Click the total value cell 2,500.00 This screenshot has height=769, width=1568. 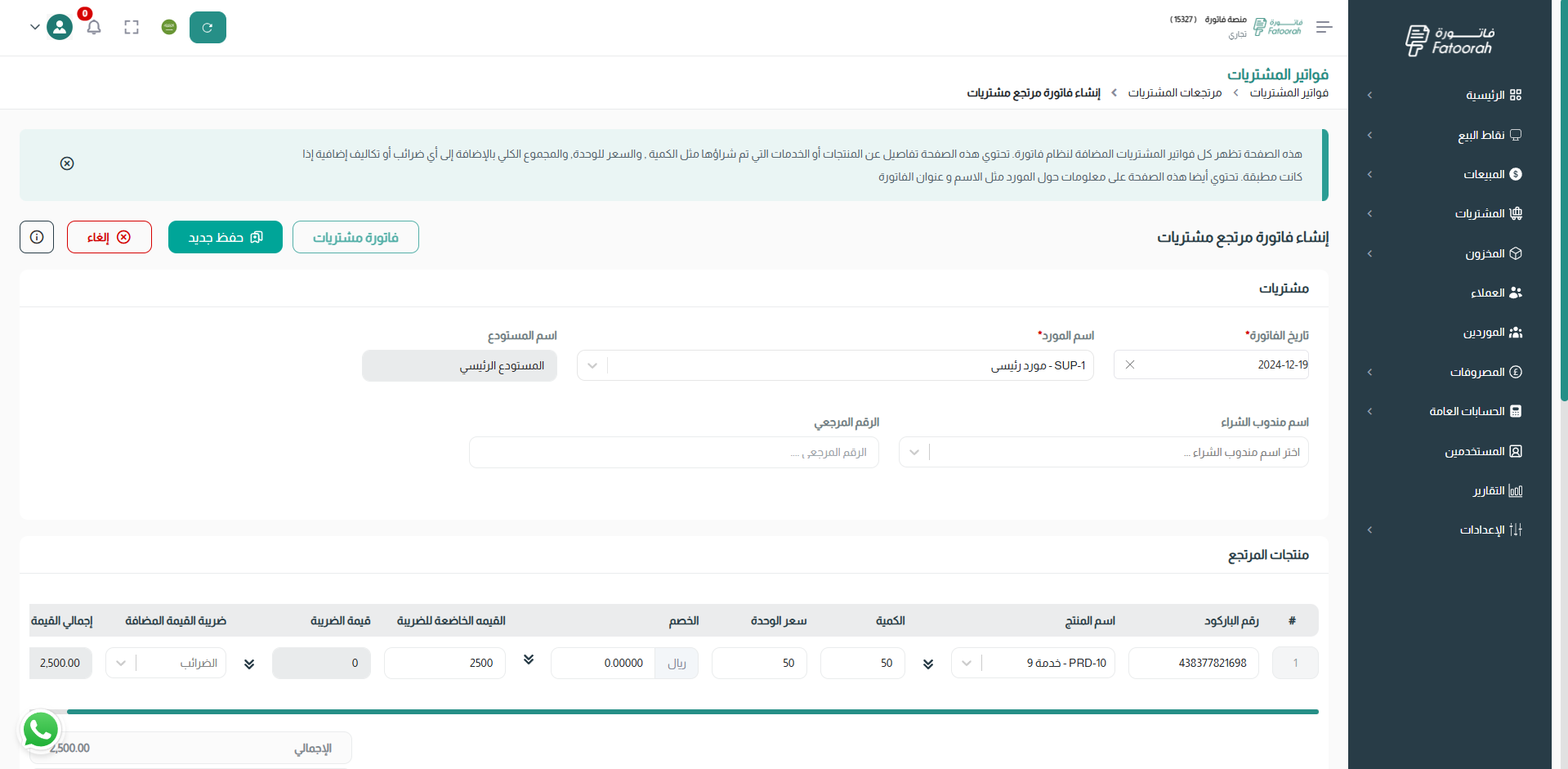click(x=60, y=663)
